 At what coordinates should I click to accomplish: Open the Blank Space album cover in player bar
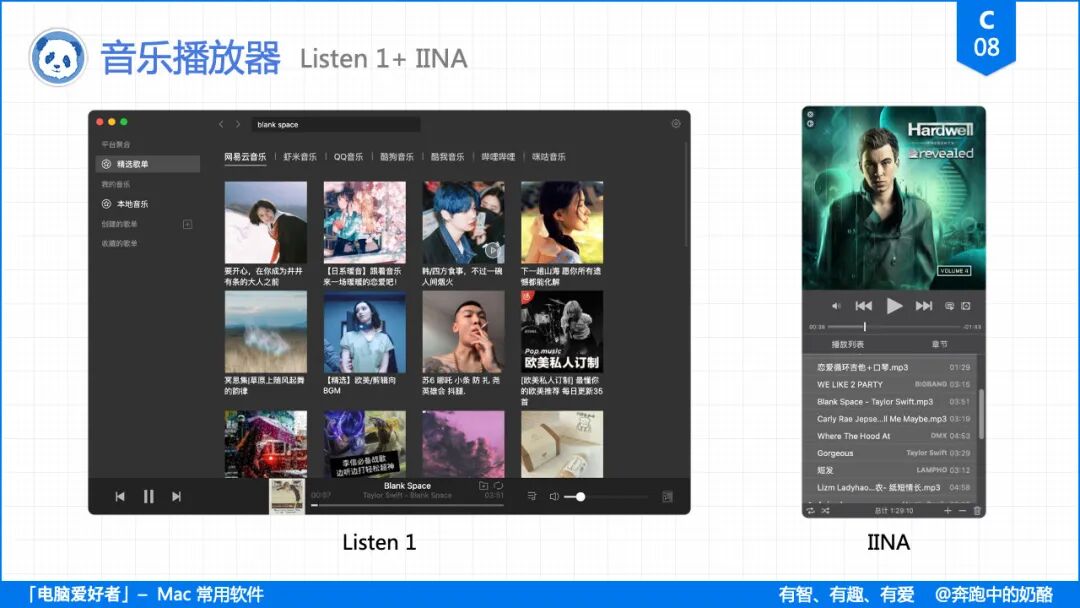(287, 496)
